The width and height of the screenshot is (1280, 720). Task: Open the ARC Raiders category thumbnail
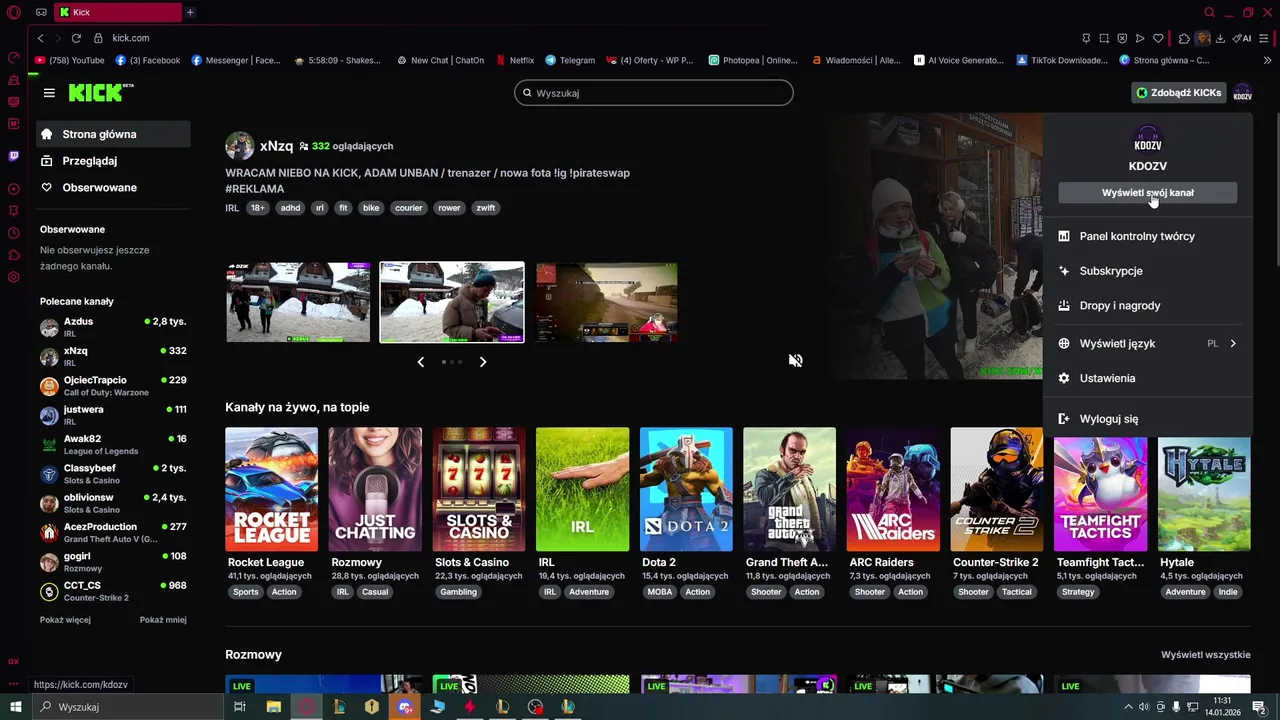tap(893, 489)
